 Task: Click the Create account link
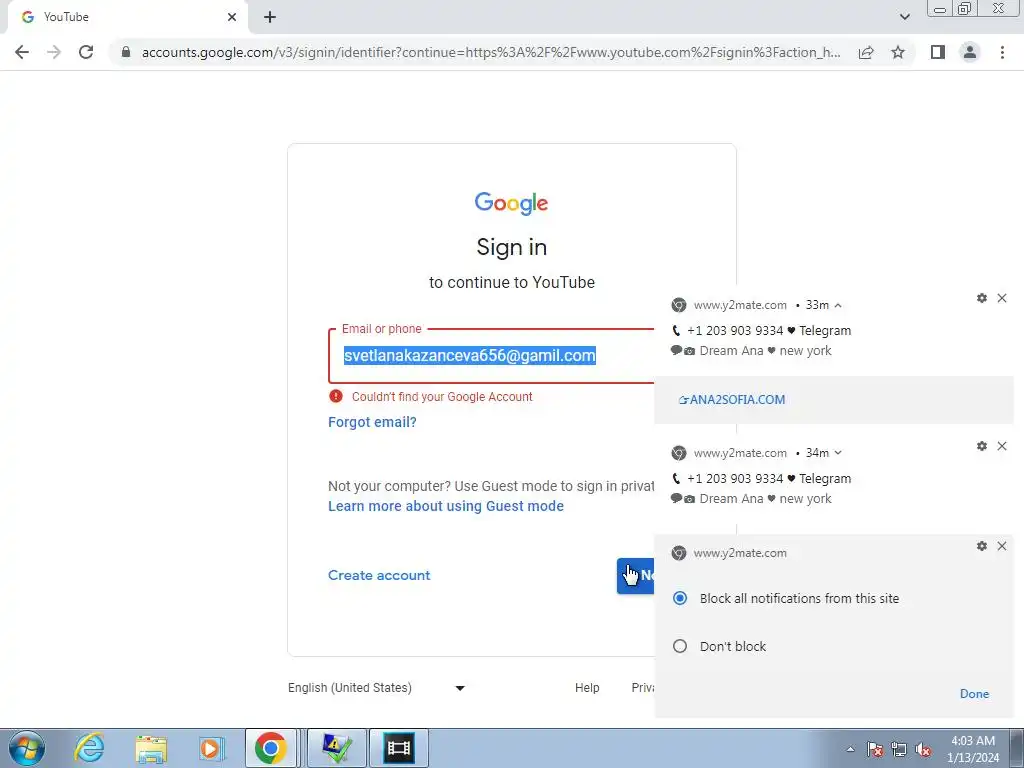pos(379,575)
